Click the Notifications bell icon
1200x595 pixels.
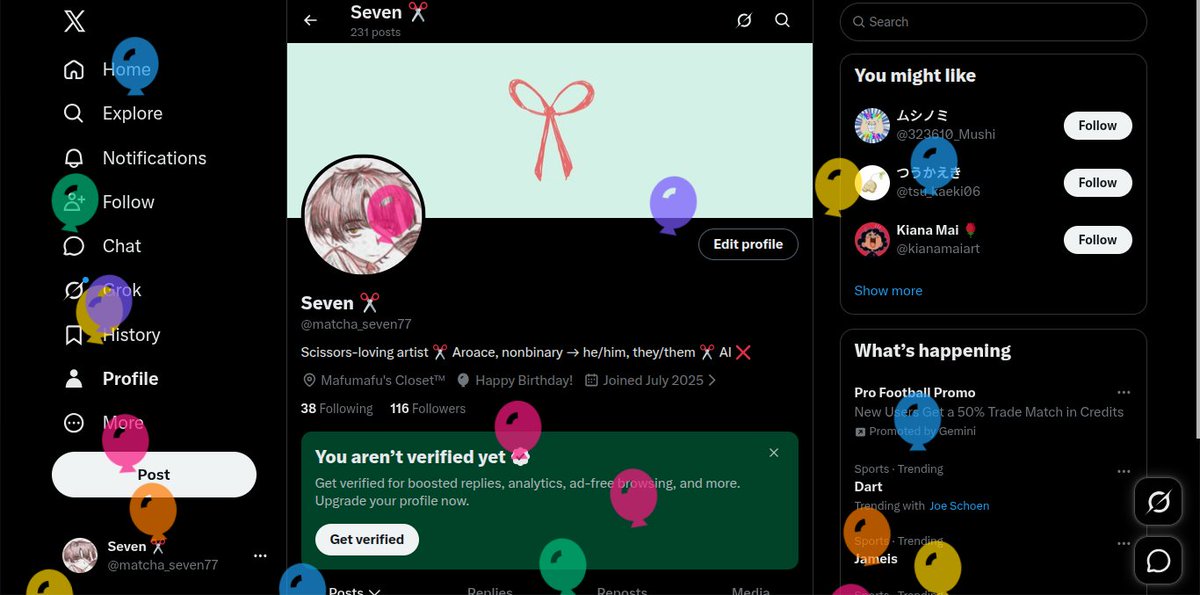click(74, 158)
